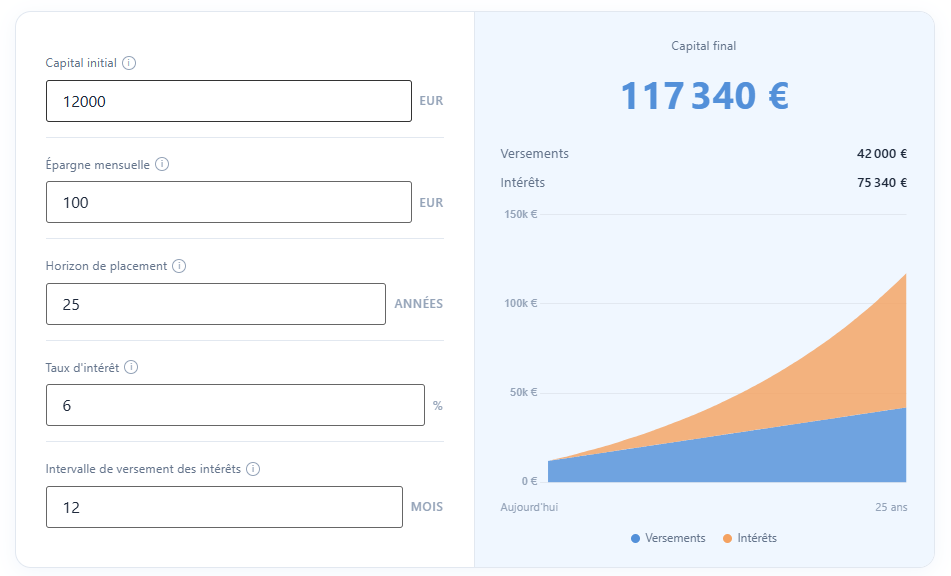The width and height of the screenshot is (951, 576).
Task: Click into the Taux d'intérêt field showing 6
Action: tap(235, 405)
